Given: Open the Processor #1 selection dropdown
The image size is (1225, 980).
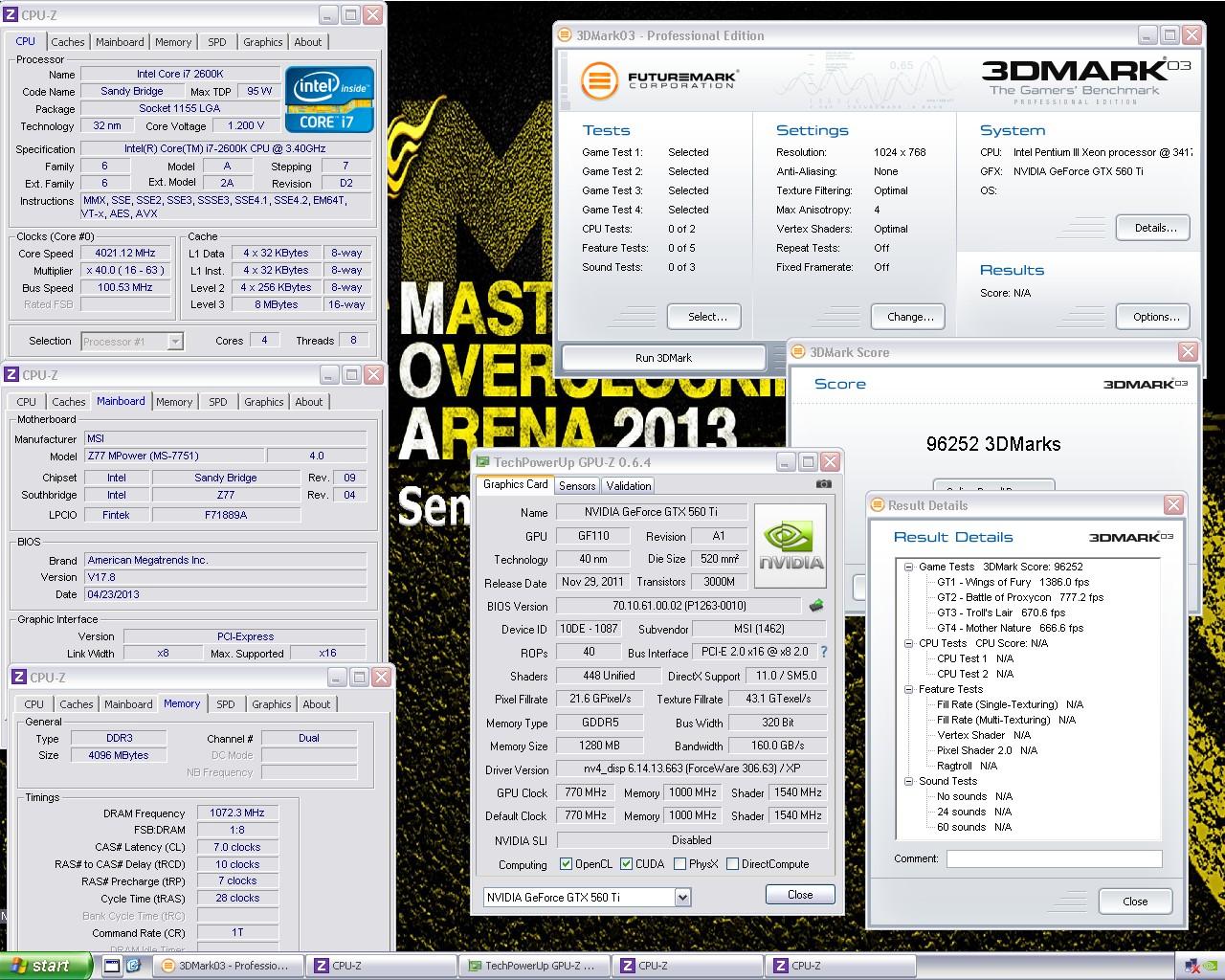Looking at the screenshot, I should (x=175, y=341).
